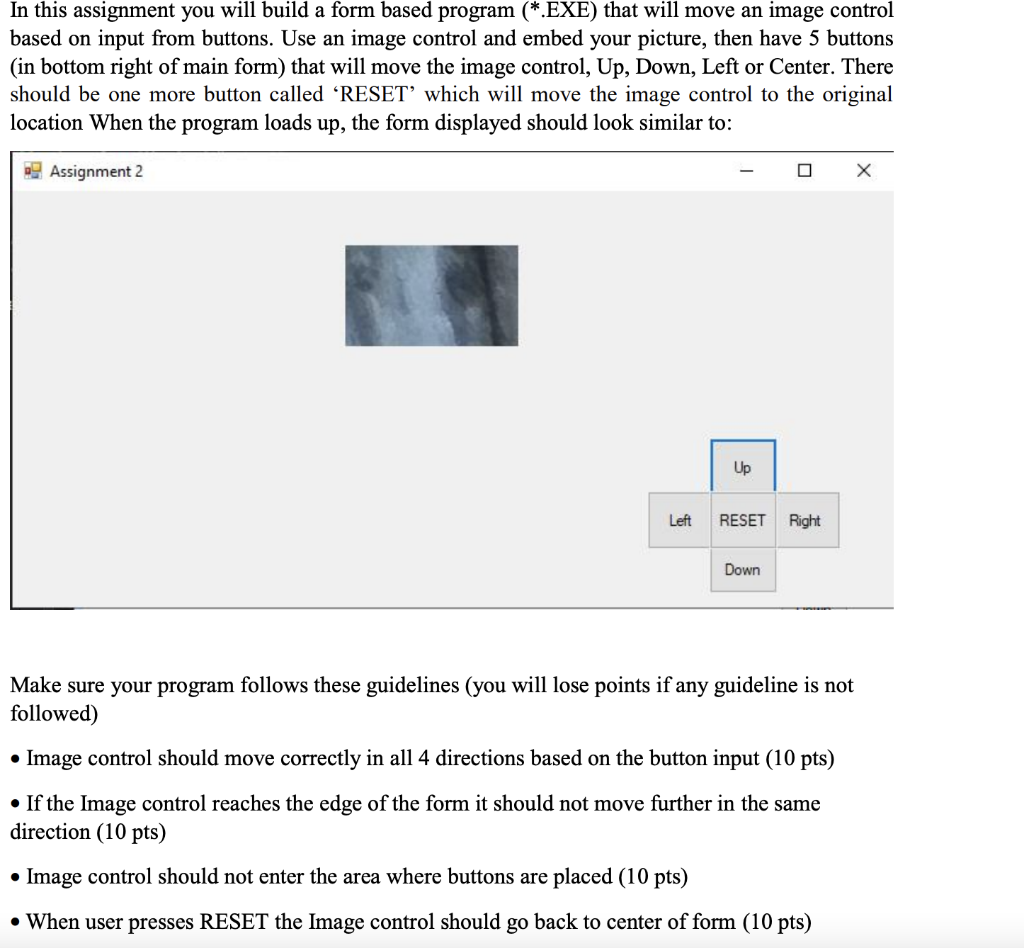Image resolution: width=1024 pixels, height=948 pixels.
Task: Click the Right button
Action: [x=807, y=520]
